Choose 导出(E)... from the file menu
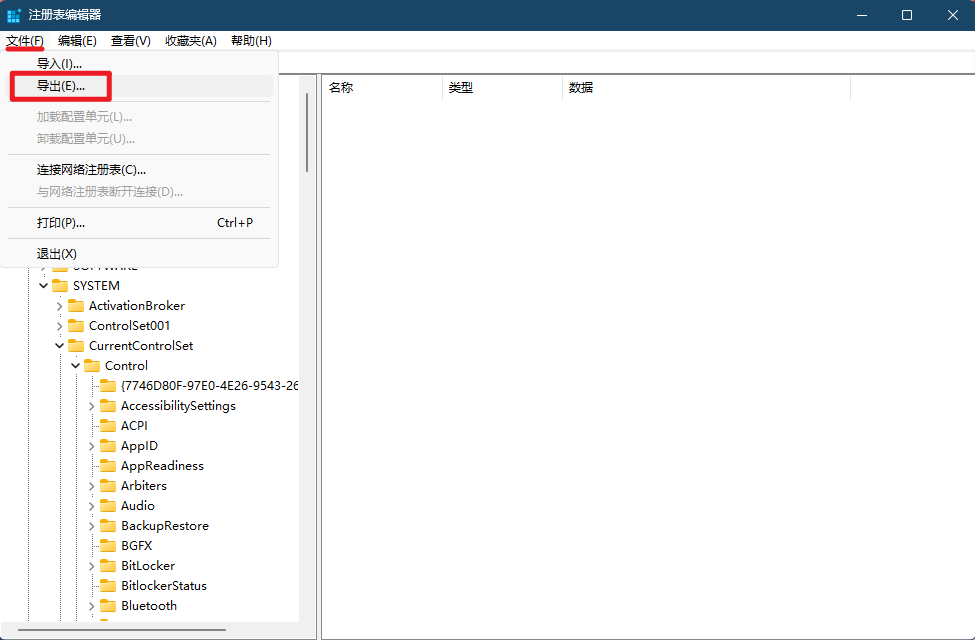 pyautogui.click(x=61, y=86)
